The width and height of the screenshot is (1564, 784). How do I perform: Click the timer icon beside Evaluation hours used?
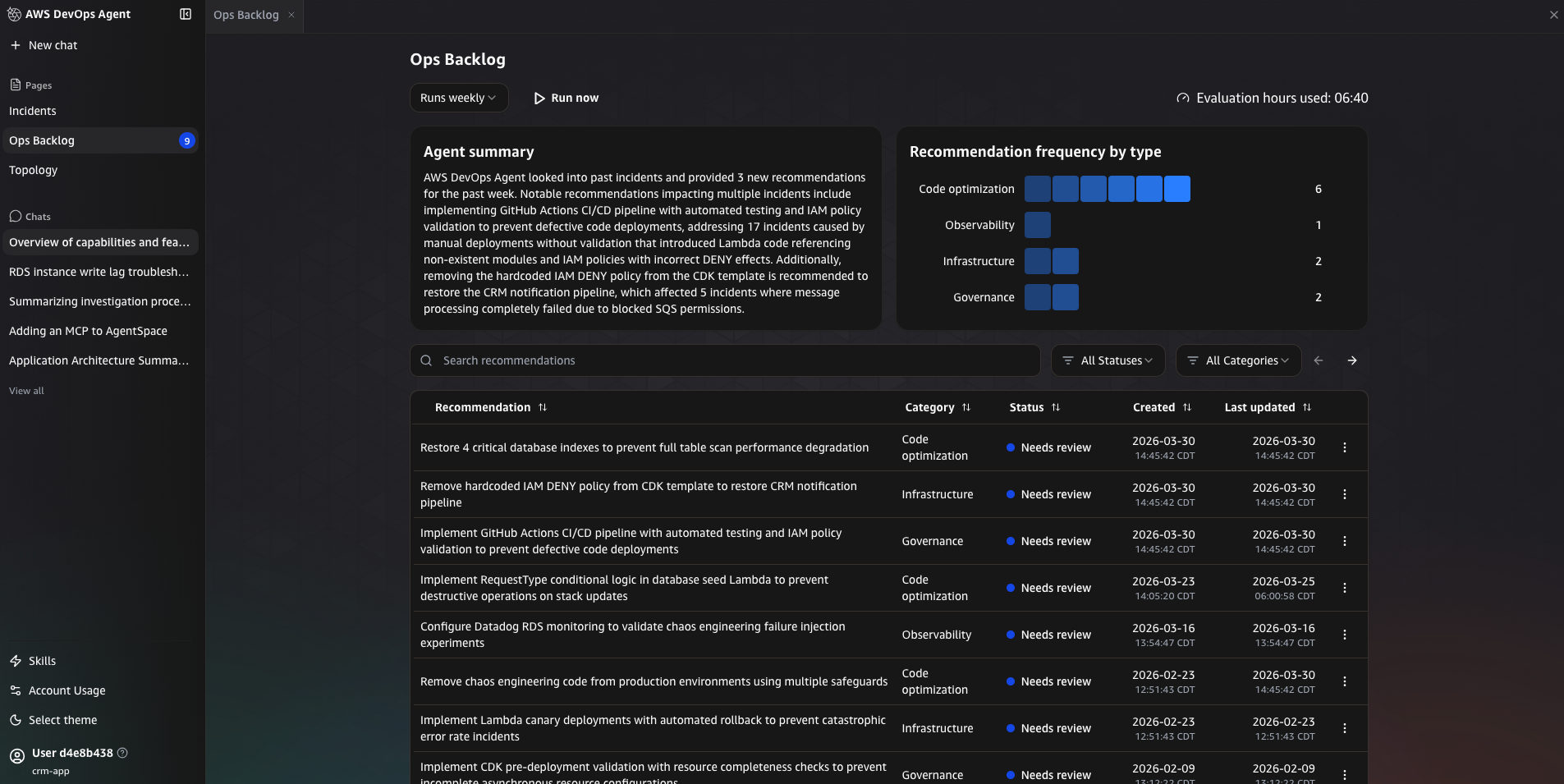[1183, 98]
